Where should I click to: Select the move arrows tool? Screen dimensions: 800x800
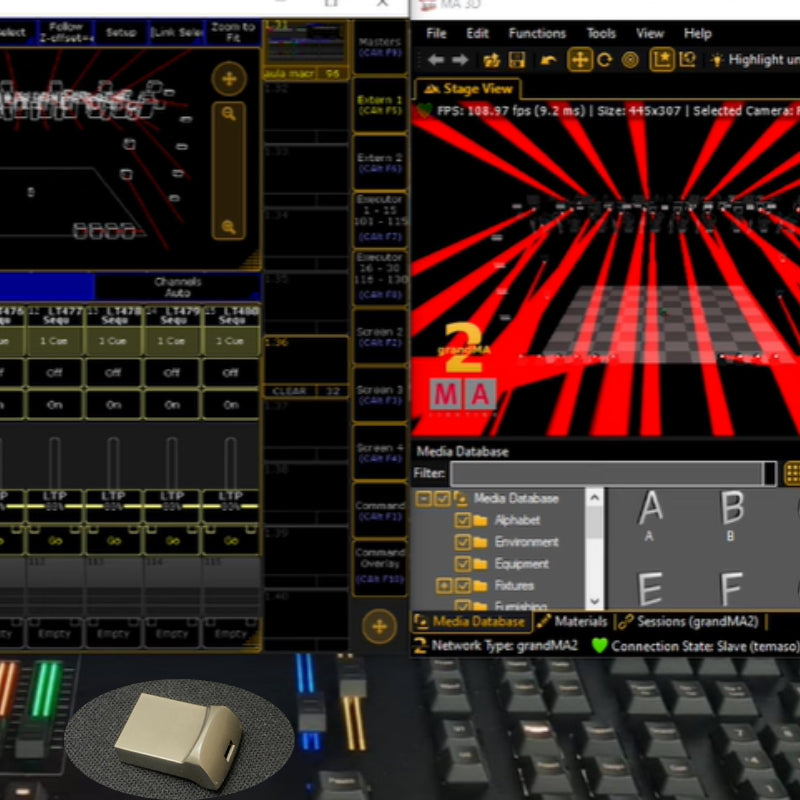580,60
